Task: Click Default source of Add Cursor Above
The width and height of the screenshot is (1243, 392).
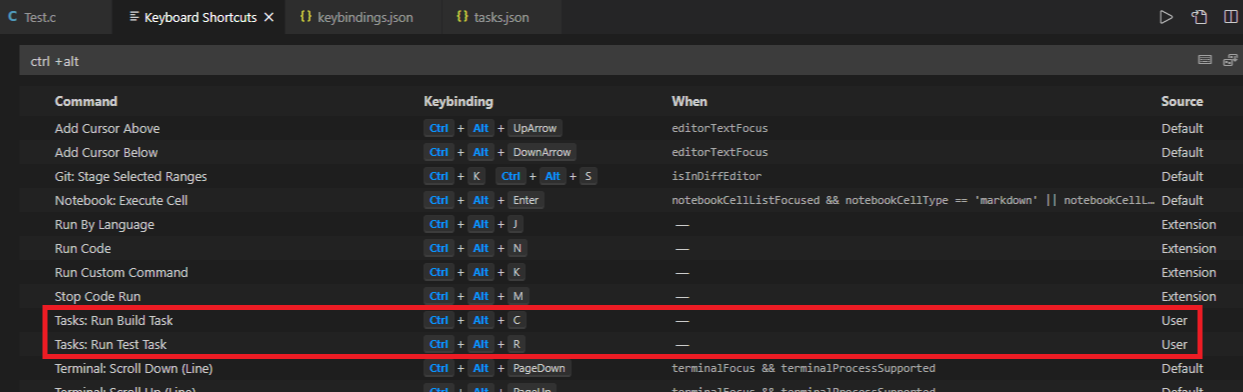Action: click(x=1182, y=128)
